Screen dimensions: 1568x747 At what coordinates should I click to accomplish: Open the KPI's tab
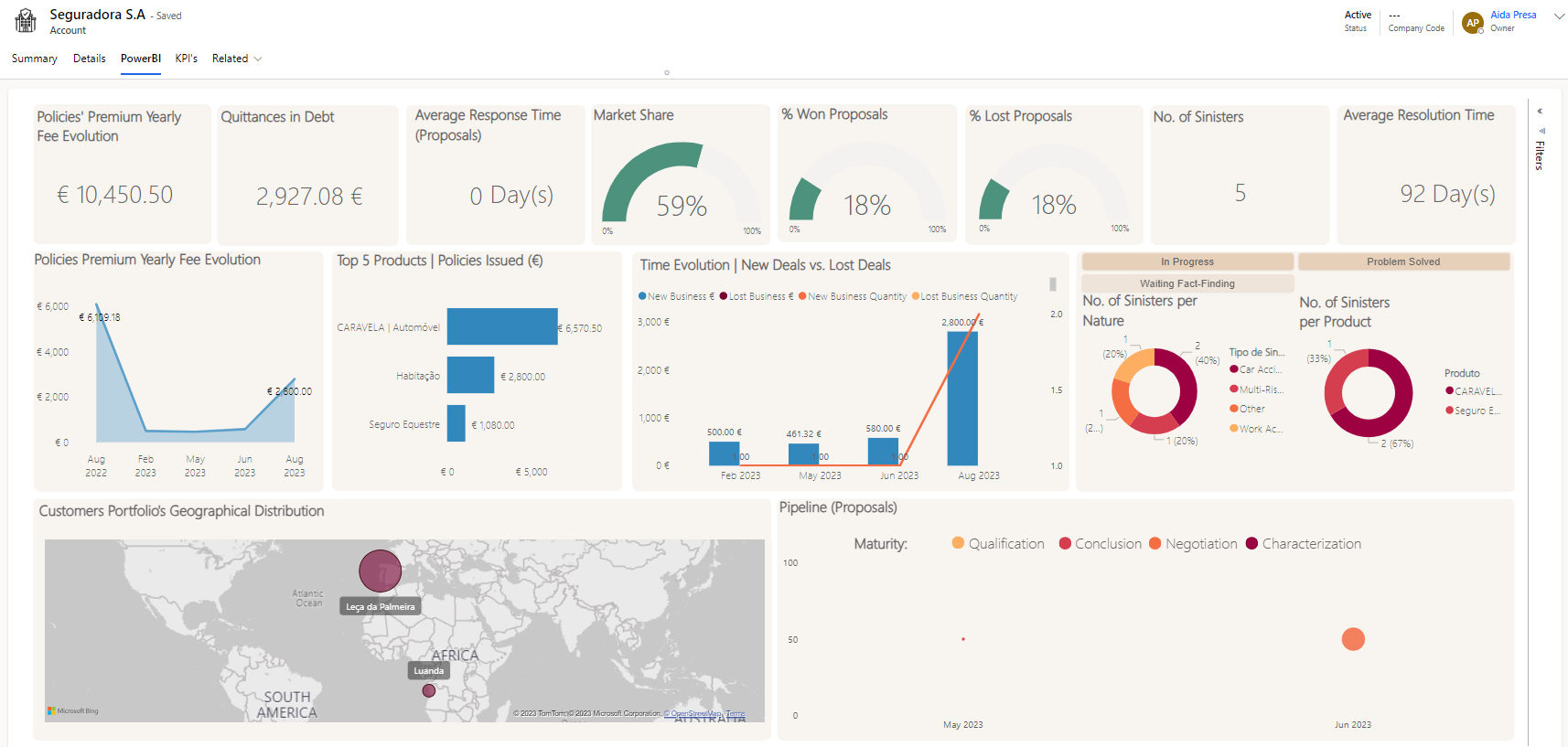(187, 59)
